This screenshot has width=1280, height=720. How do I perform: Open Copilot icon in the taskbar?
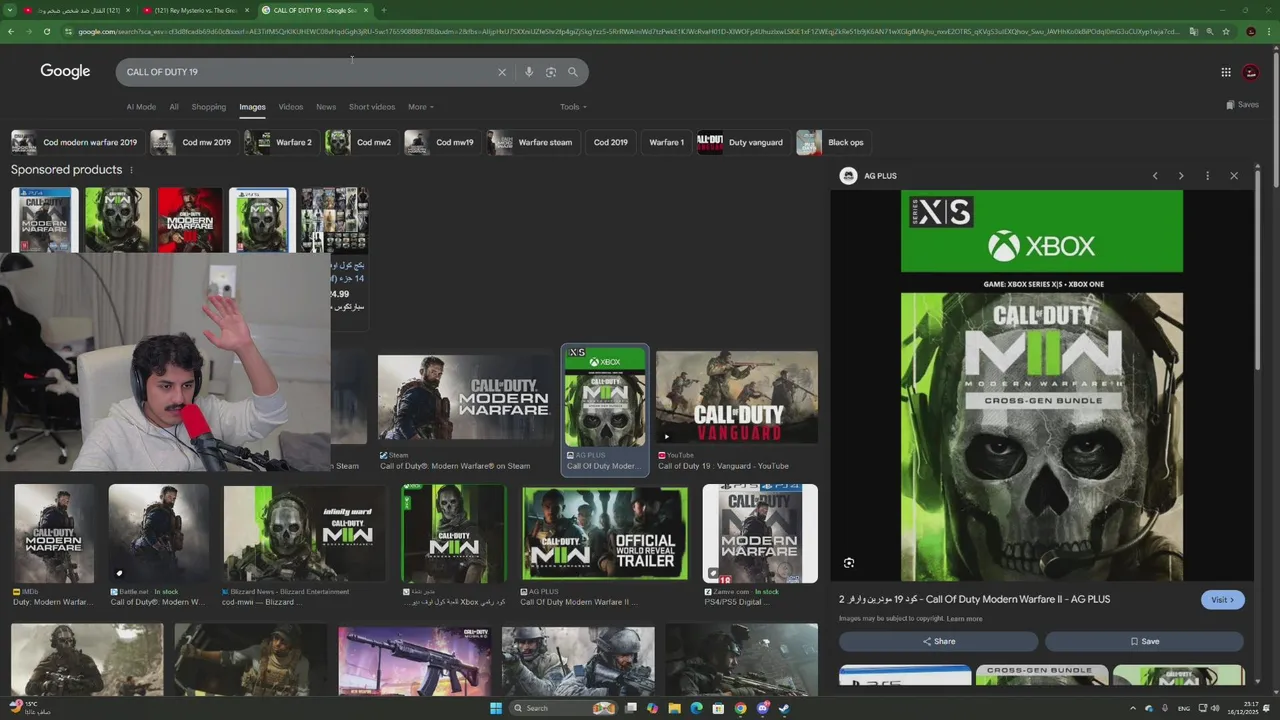653,708
